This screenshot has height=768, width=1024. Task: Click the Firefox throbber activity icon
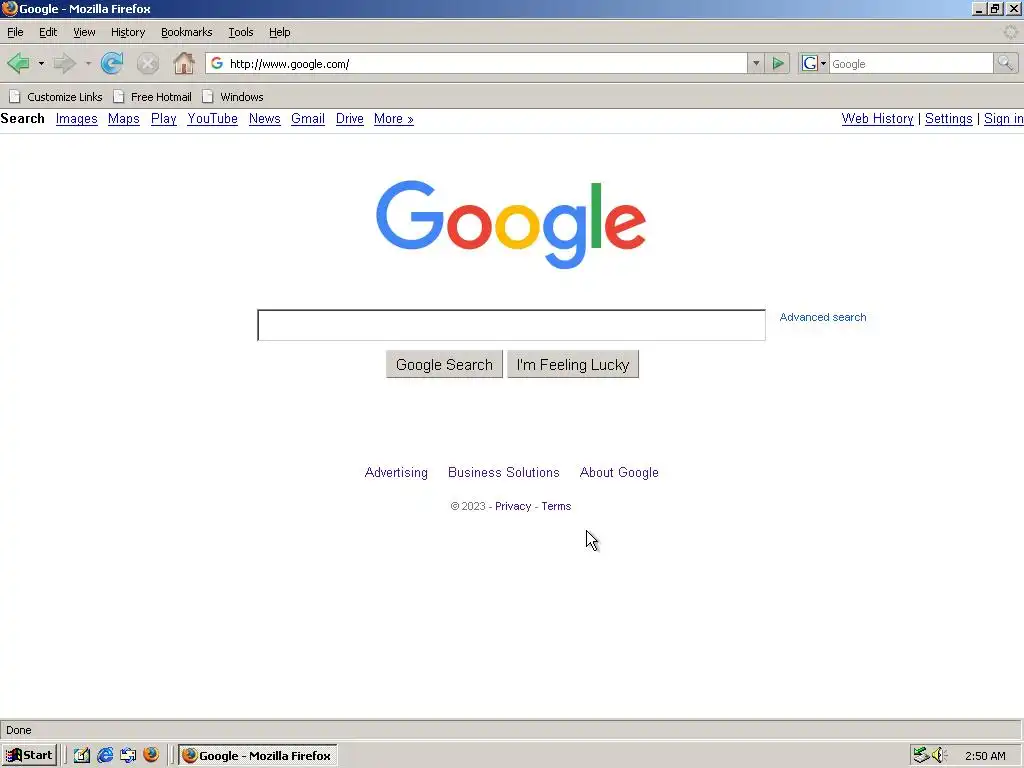pyautogui.click(x=1010, y=32)
